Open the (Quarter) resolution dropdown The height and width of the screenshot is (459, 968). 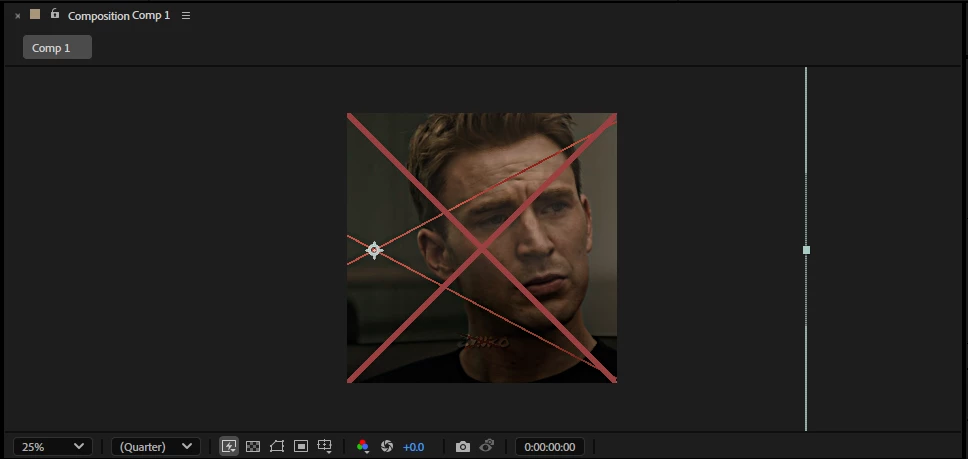click(156, 447)
